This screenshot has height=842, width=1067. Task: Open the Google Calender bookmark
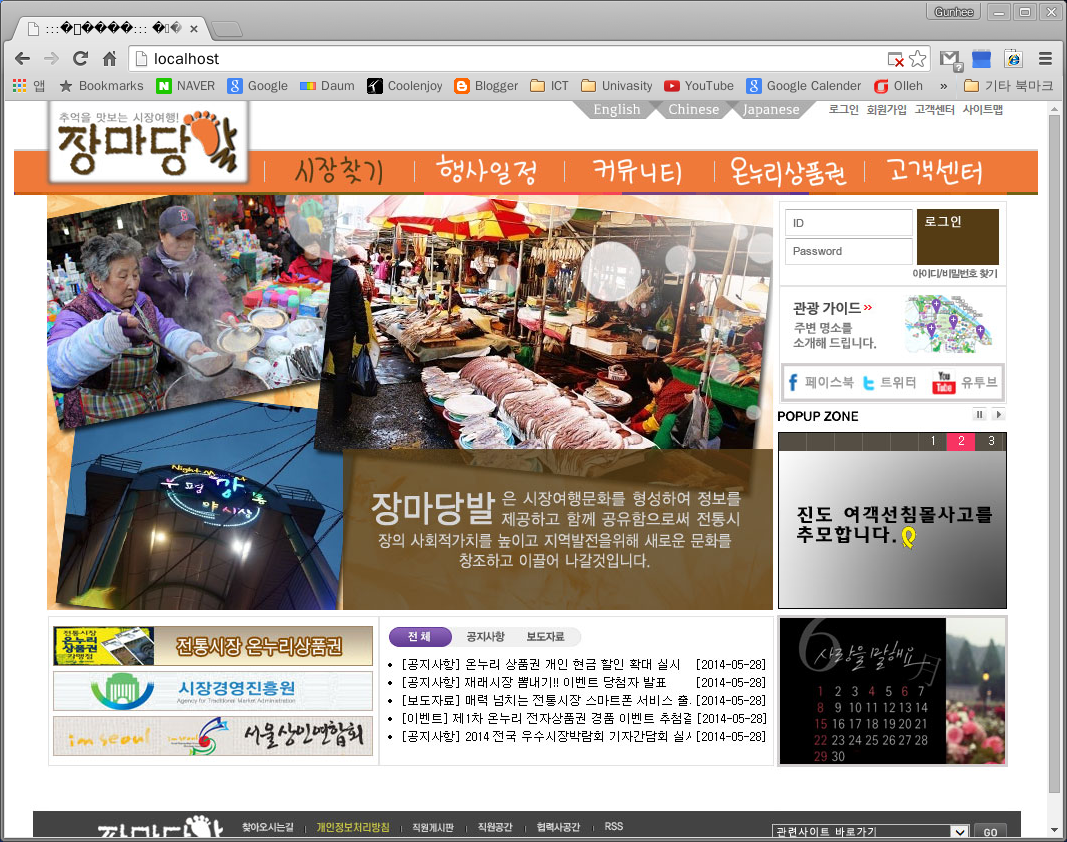pos(804,86)
